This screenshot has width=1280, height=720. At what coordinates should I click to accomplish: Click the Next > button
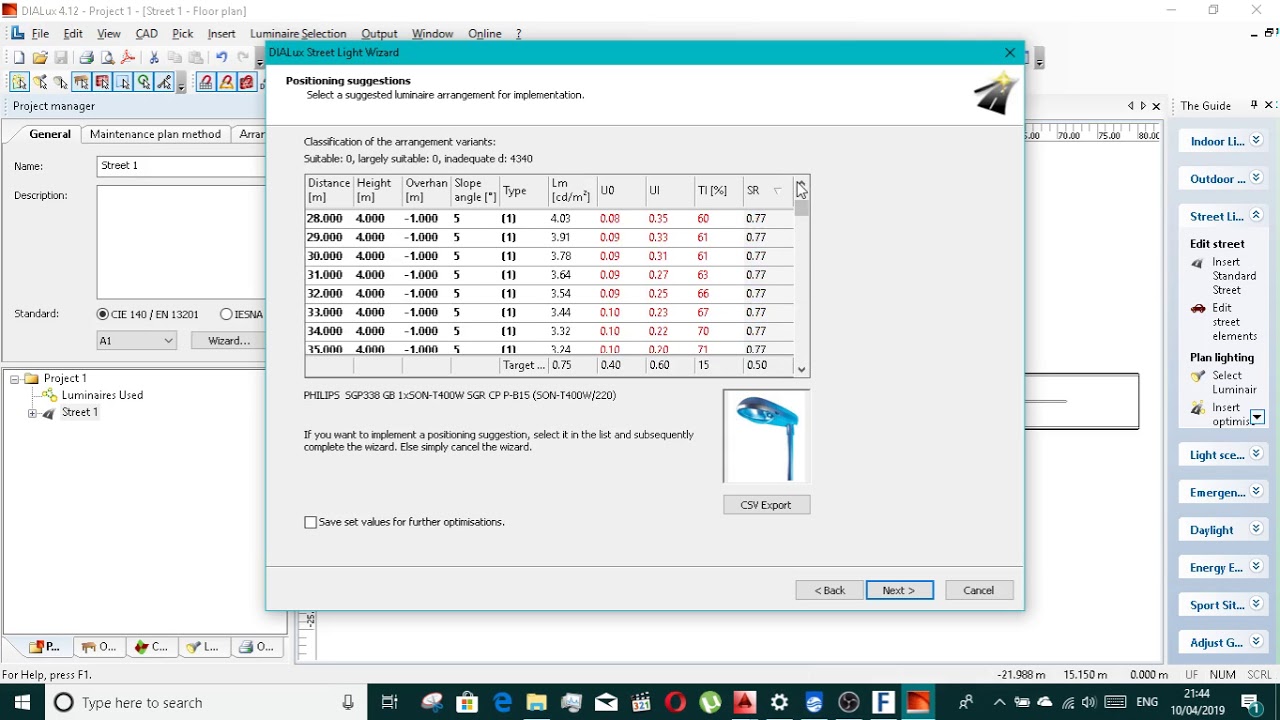pos(900,590)
